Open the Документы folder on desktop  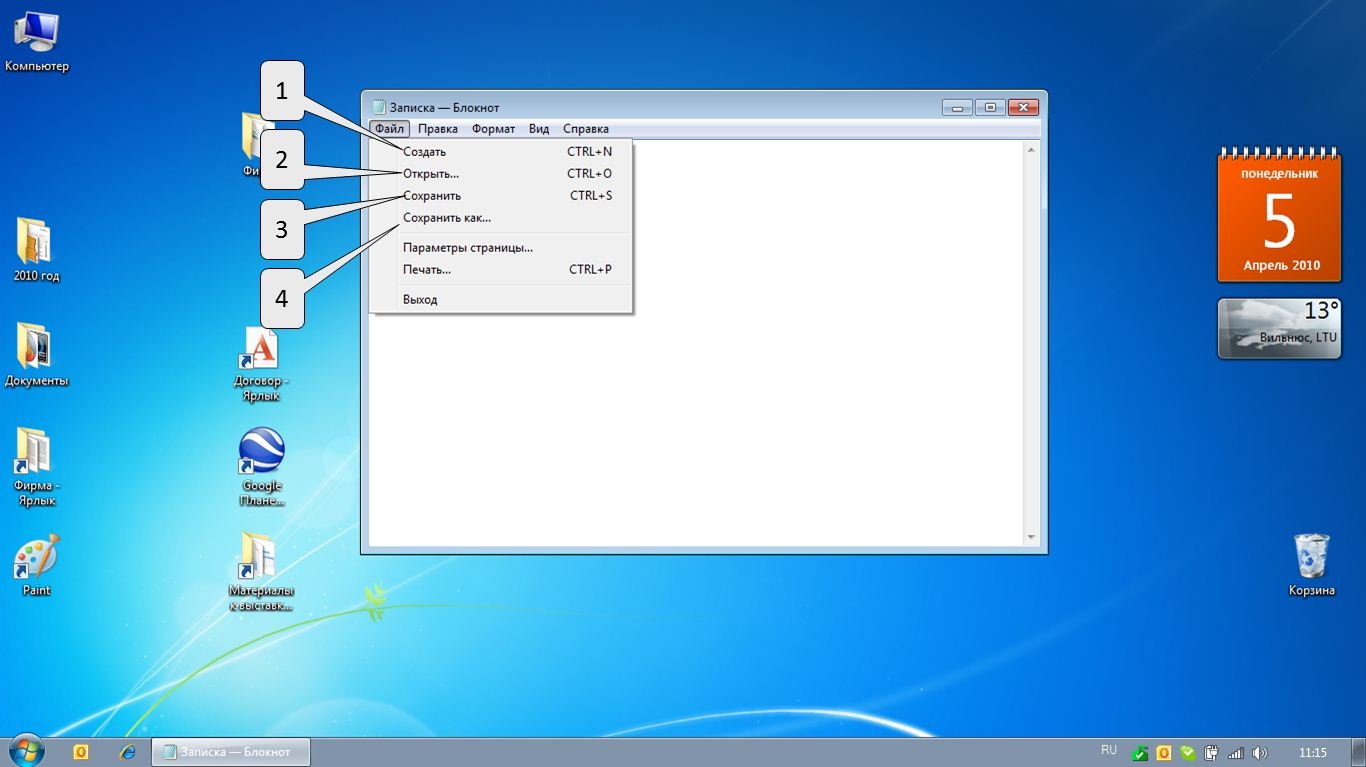36,347
